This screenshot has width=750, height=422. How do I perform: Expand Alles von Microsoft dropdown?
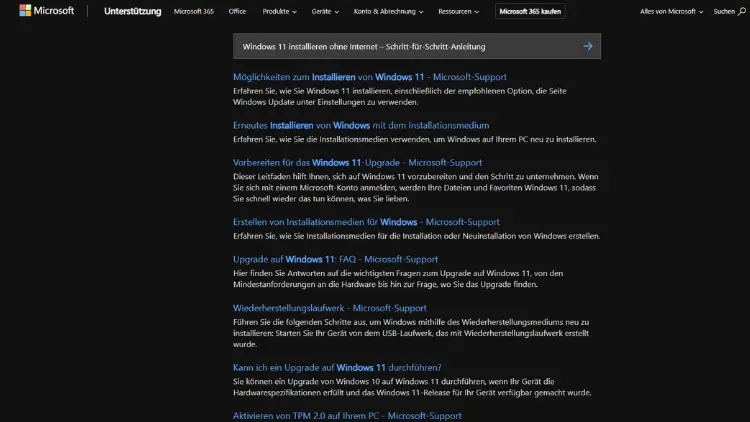(672, 11)
